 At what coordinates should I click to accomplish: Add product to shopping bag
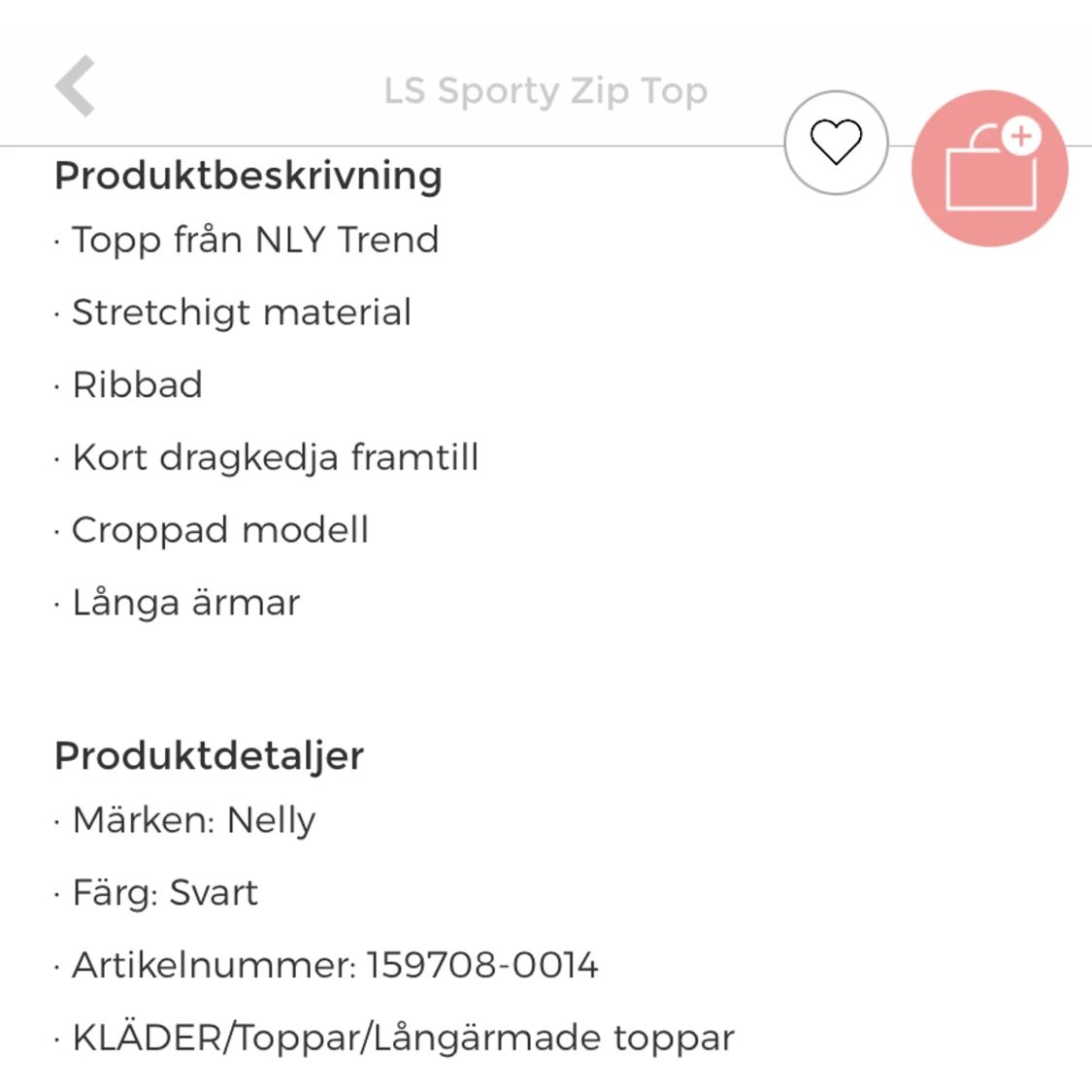989,168
